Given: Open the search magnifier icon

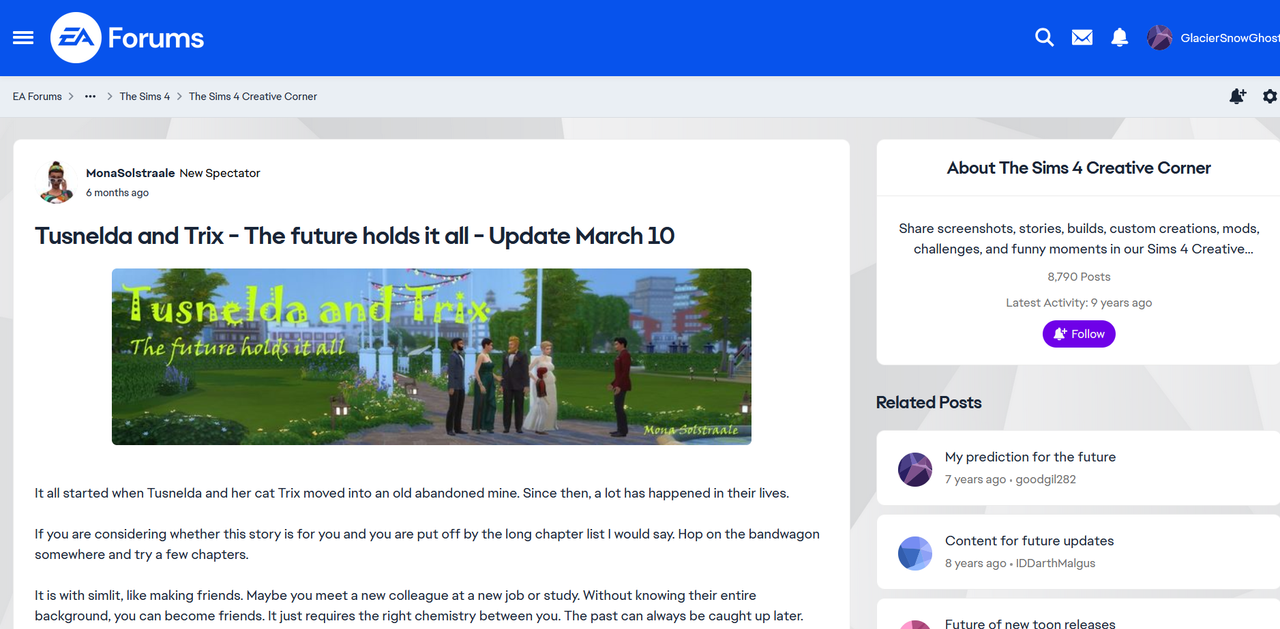Looking at the screenshot, I should pos(1044,37).
